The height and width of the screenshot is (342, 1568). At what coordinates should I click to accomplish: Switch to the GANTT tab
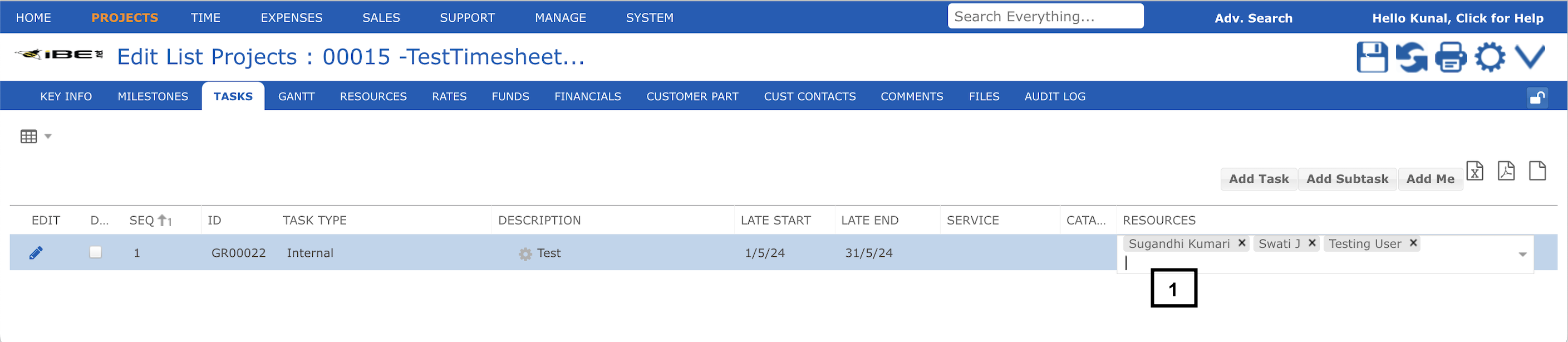point(296,97)
